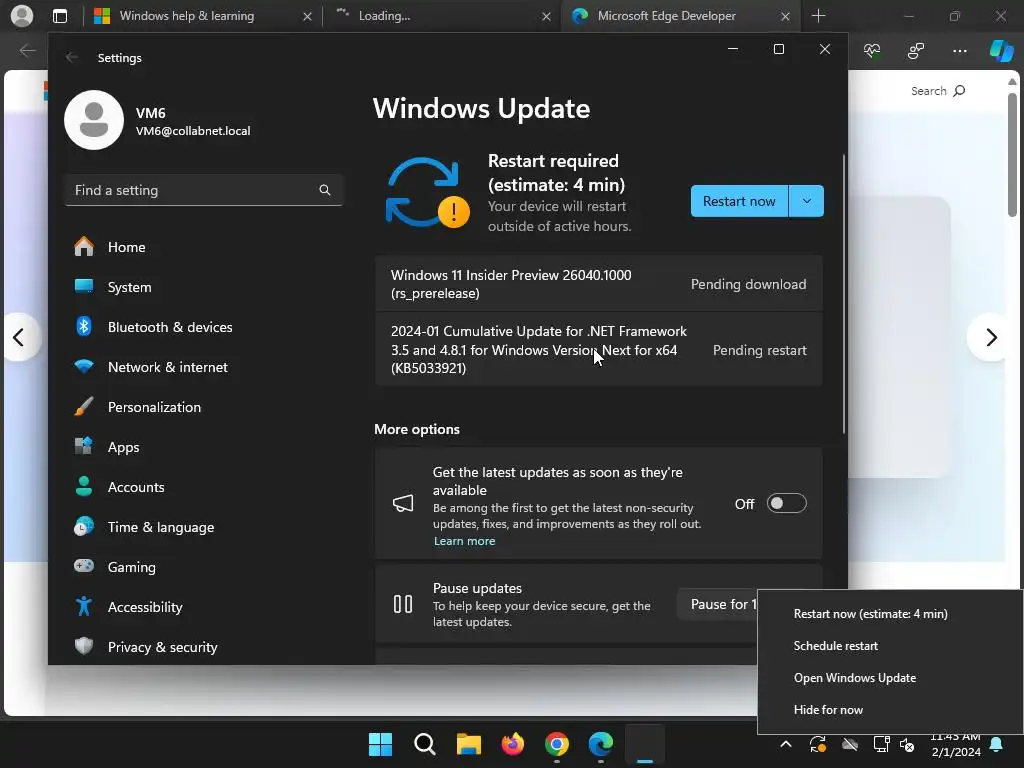Viewport: 1024px width, 768px height.
Task: Click the taskbar clock and date
Action: pos(955,744)
